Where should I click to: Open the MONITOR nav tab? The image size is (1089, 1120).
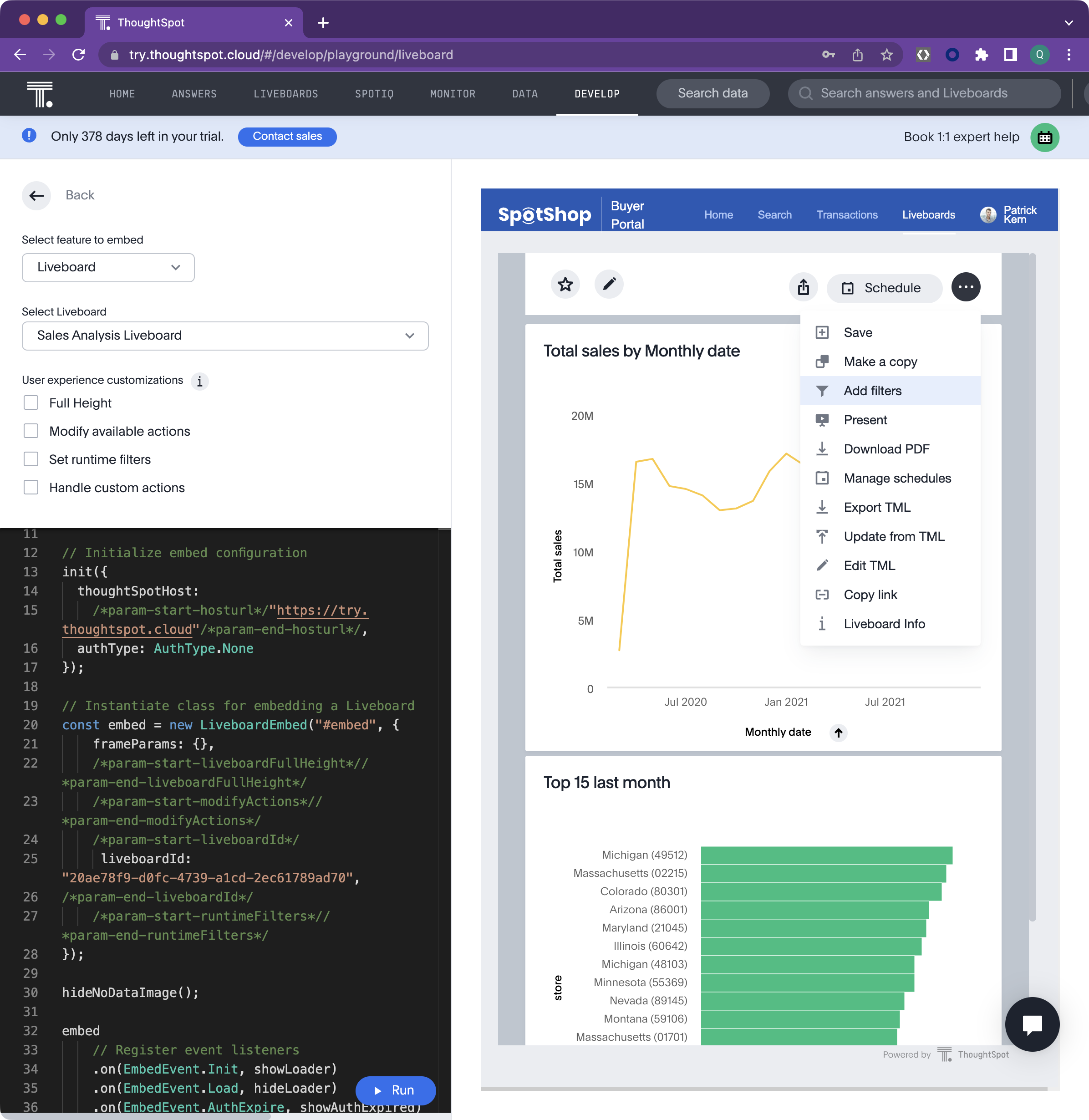pos(453,94)
